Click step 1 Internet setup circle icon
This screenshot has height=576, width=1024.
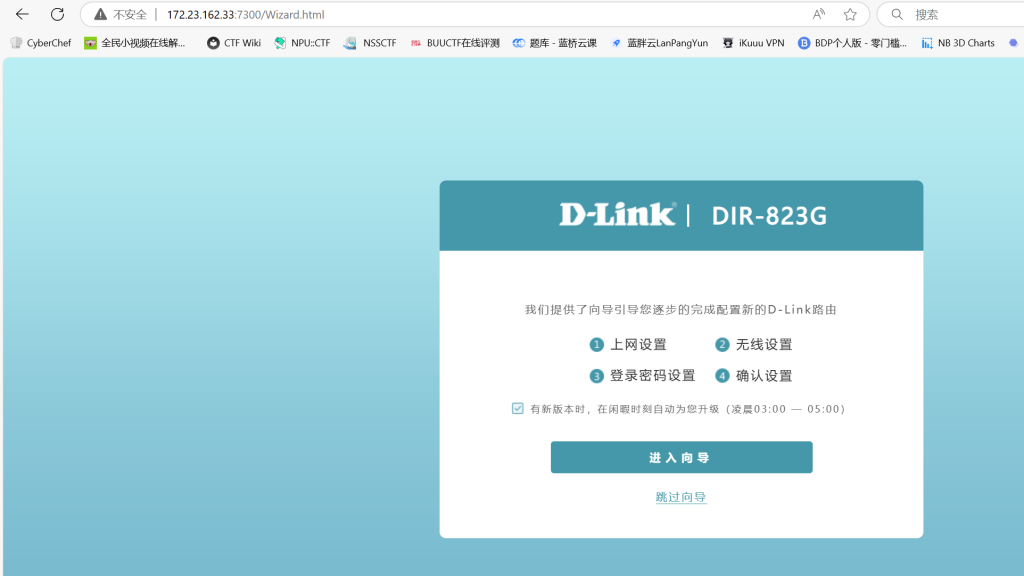click(597, 345)
